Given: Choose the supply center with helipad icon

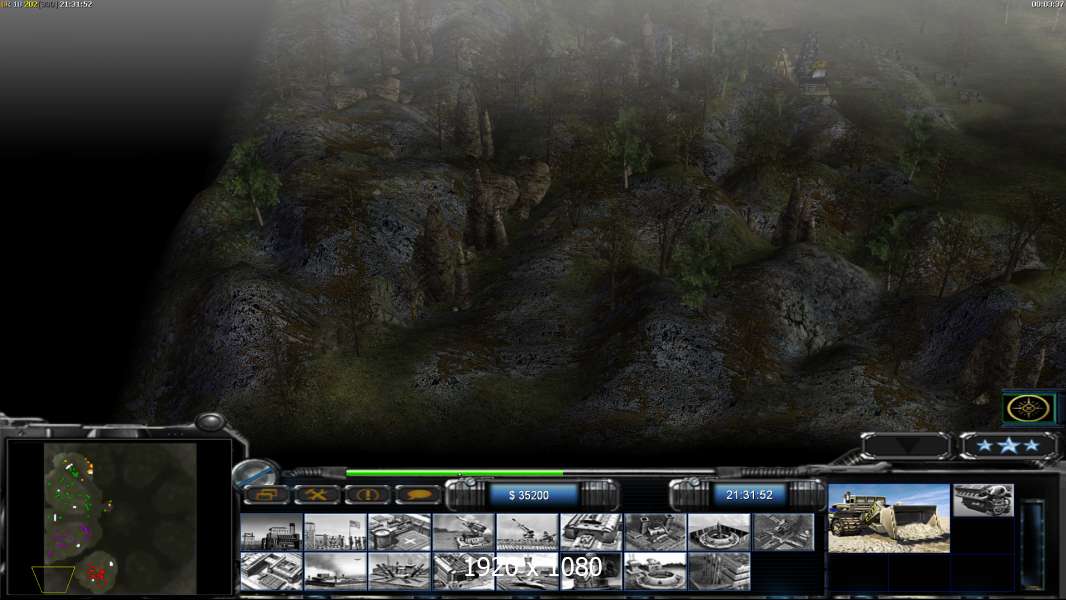Looking at the screenshot, I should point(399,532).
